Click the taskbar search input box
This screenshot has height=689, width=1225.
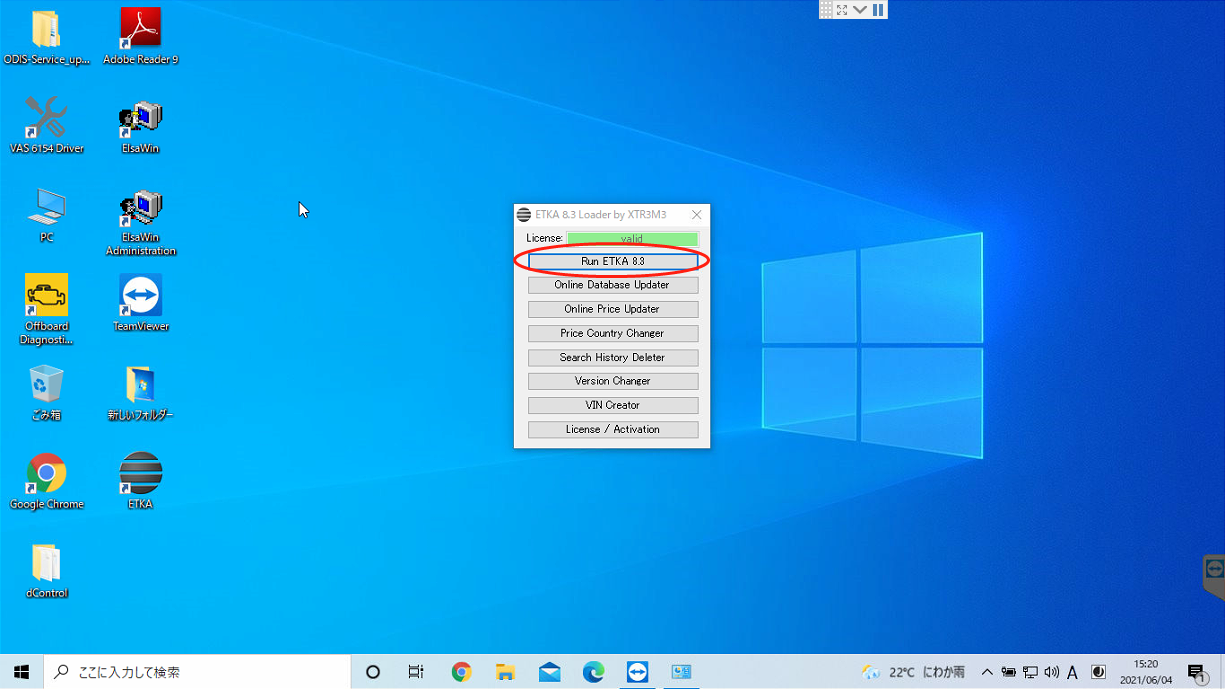point(200,672)
